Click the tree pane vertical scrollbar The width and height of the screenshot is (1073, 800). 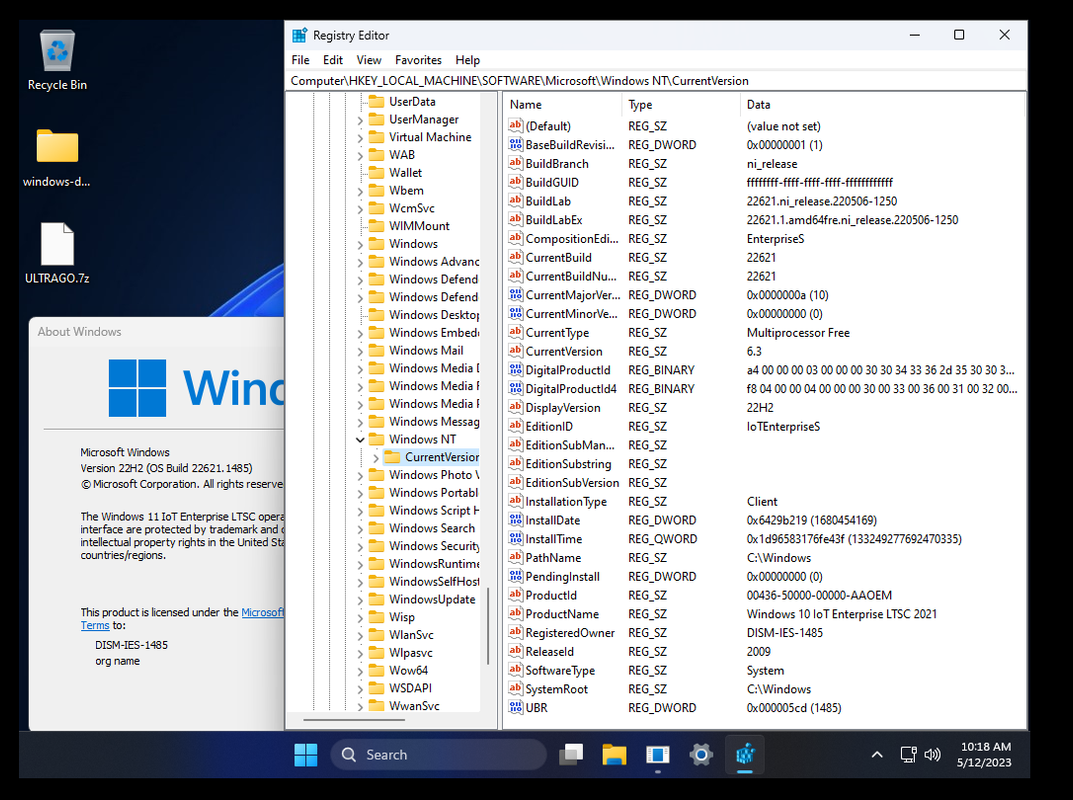tap(488, 626)
